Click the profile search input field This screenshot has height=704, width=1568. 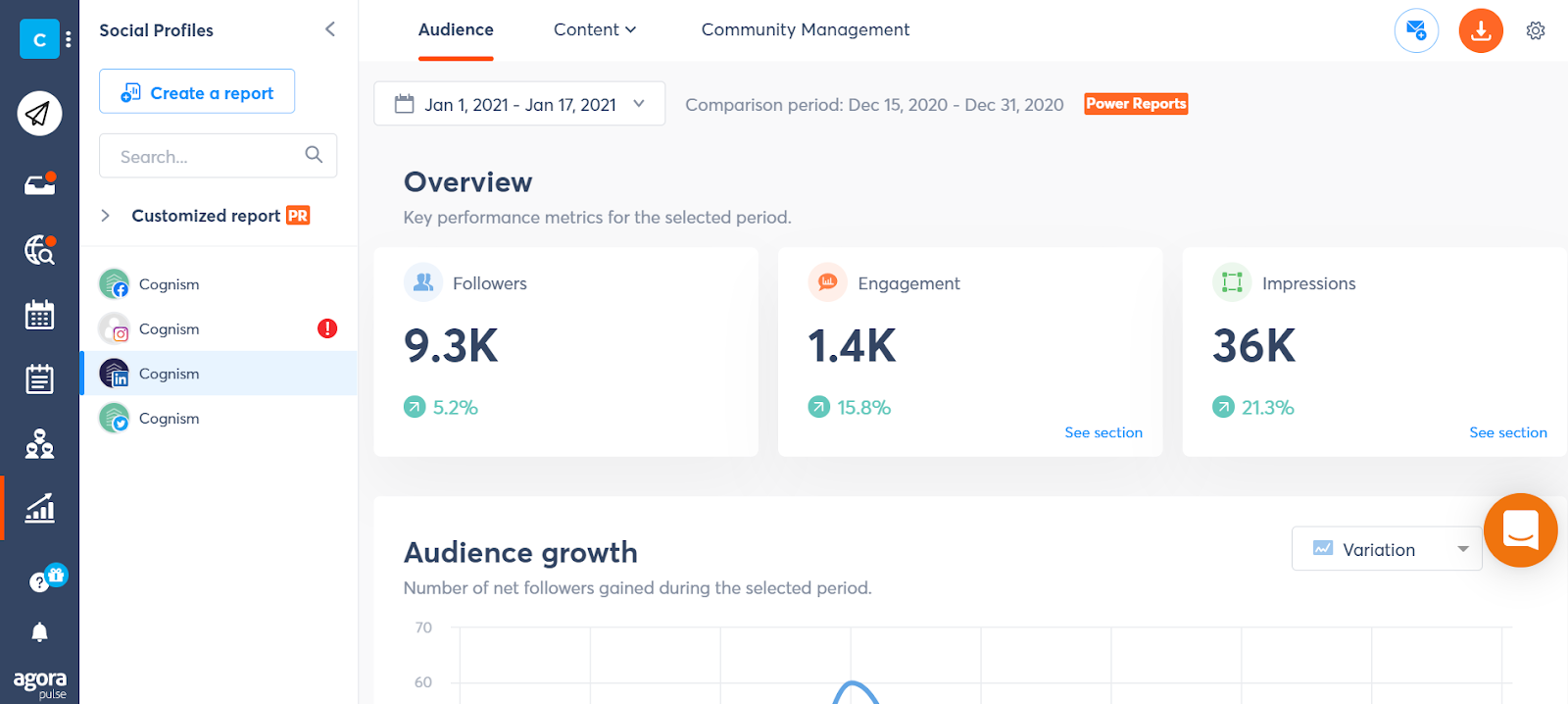point(206,156)
